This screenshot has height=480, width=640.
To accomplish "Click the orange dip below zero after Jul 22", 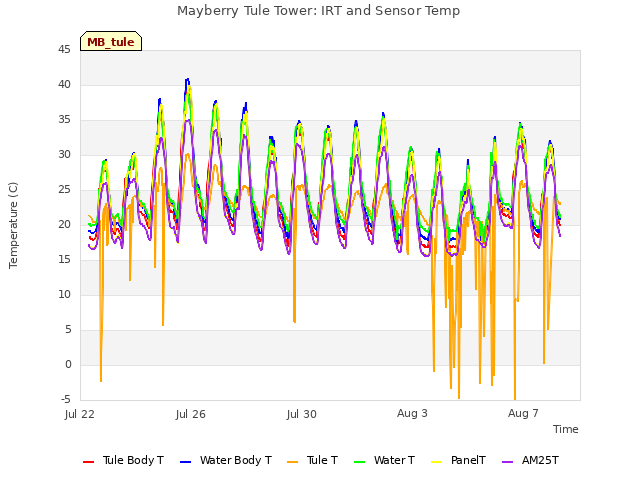I will point(101,380).
